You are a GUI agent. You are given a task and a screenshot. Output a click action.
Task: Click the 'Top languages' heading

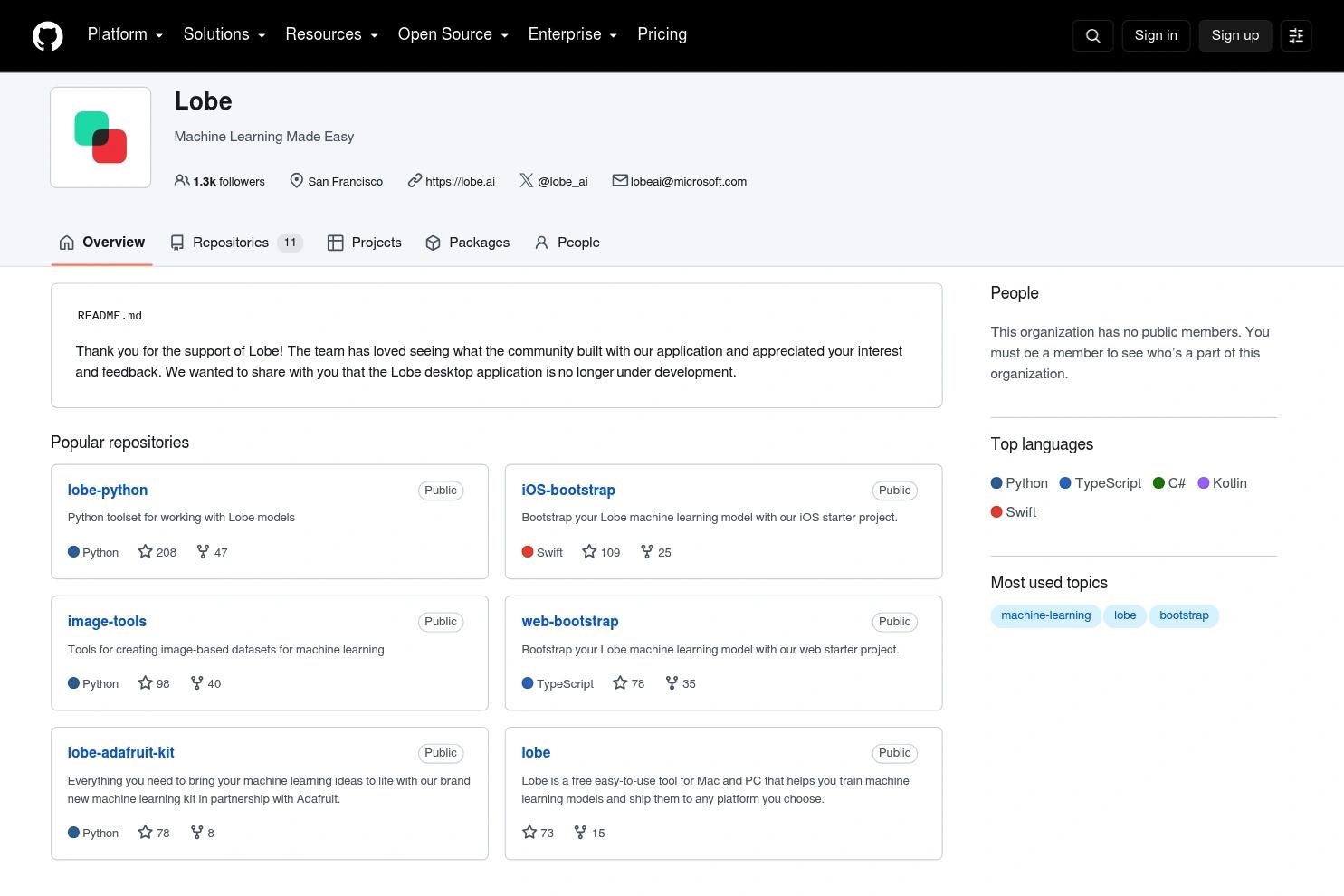click(x=1042, y=444)
